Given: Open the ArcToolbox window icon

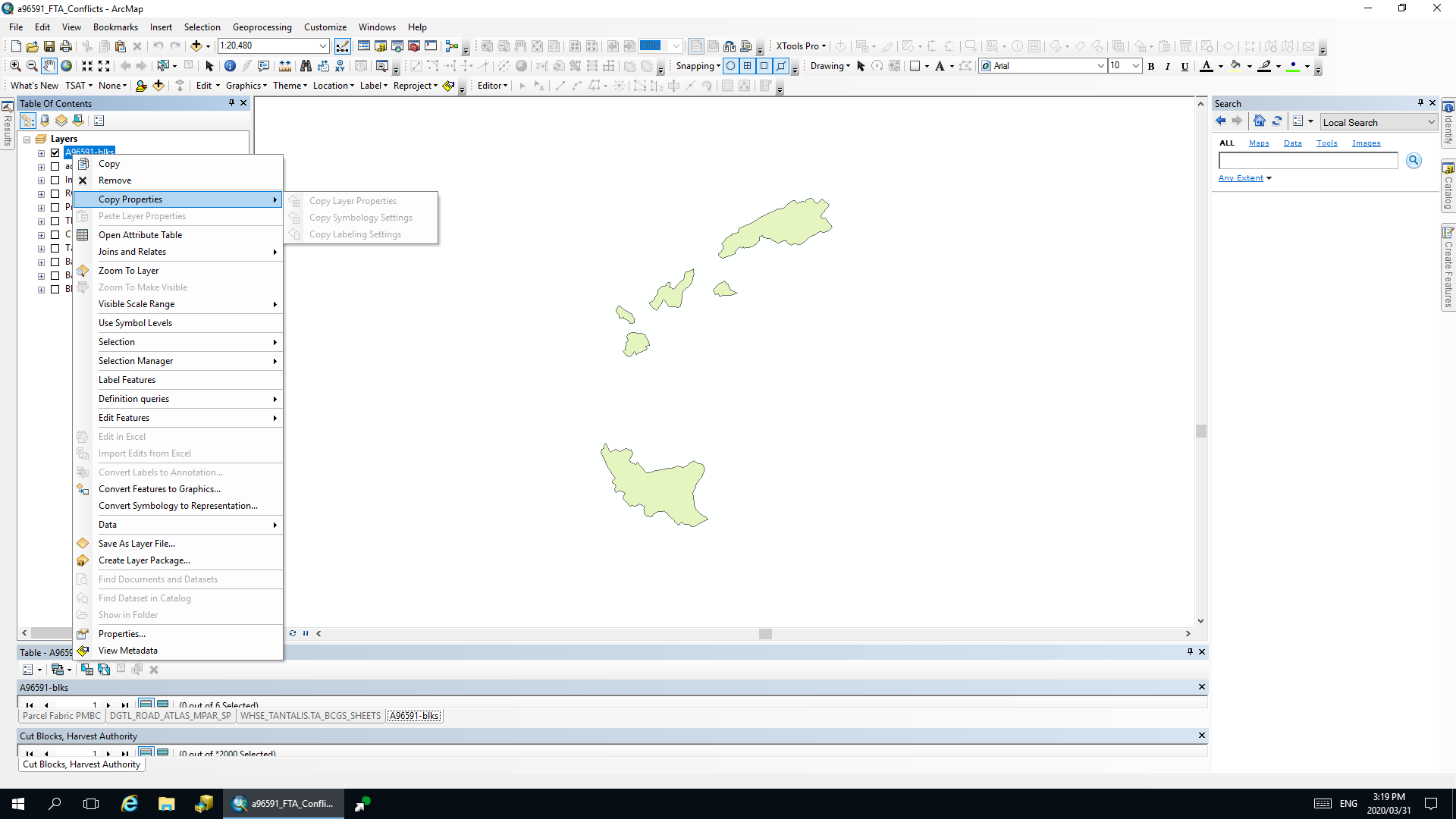Looking at the screenshot, I should point(414,46).
